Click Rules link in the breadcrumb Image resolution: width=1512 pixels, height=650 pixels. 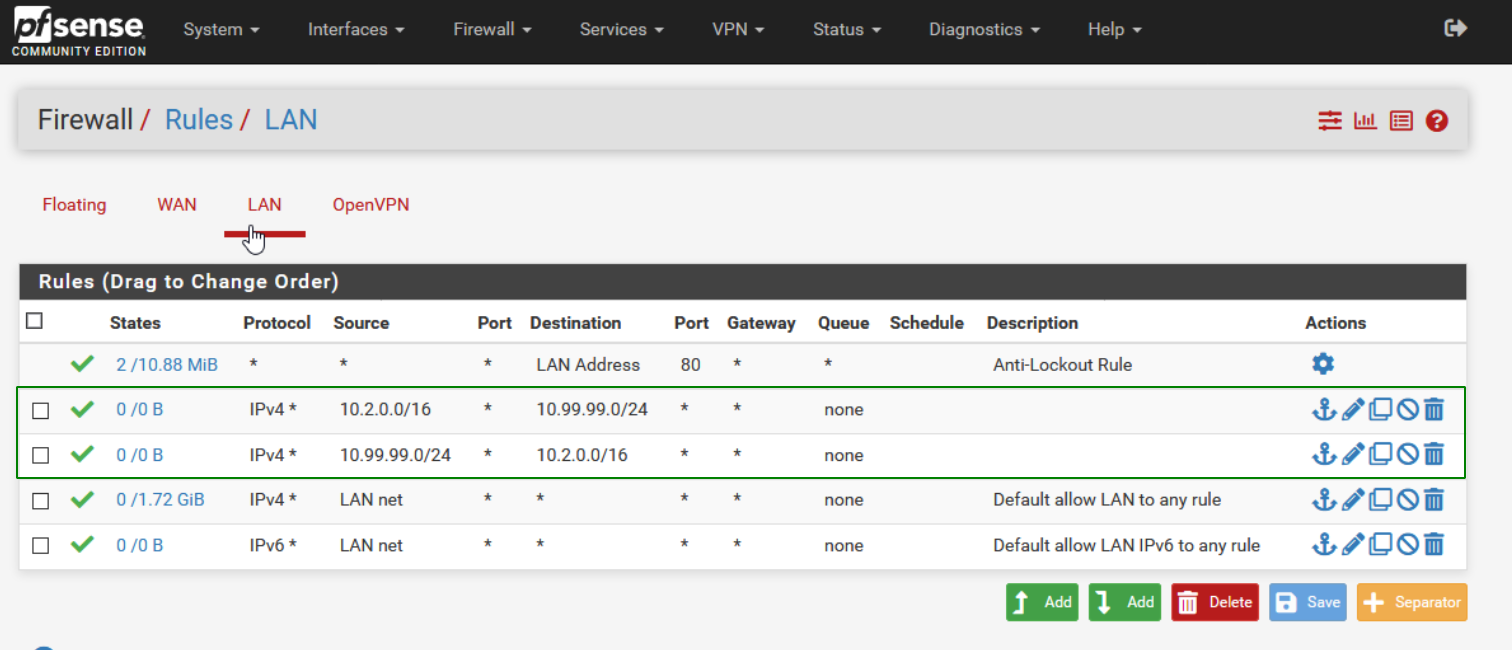(198, 120)
